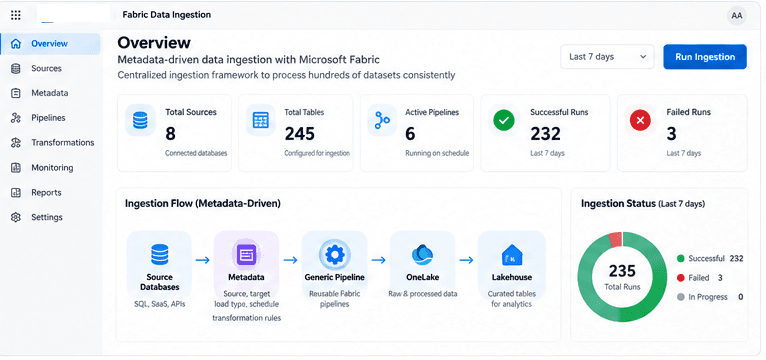Click the Total Tables value 245
The width and height of the screenshot is (766, 360).
[x=299, y=133]
